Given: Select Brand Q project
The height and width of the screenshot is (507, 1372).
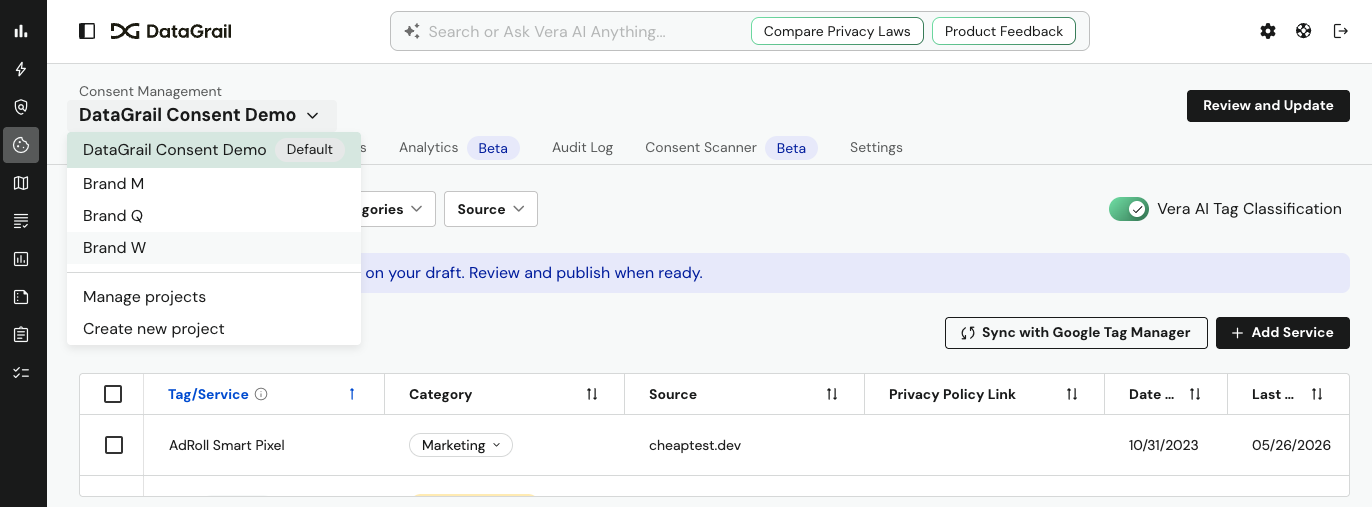Looking at the screenshot, I should (x=214, y=216).
